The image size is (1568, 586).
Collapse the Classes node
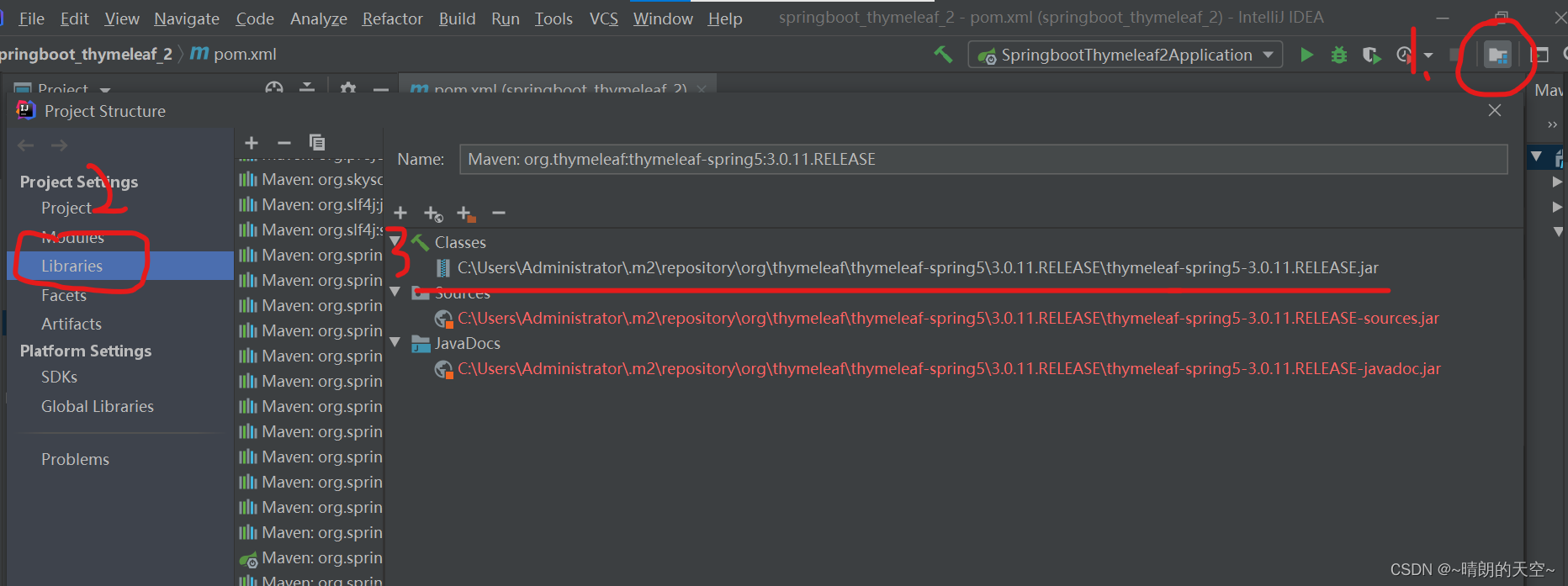coord(395,242)
